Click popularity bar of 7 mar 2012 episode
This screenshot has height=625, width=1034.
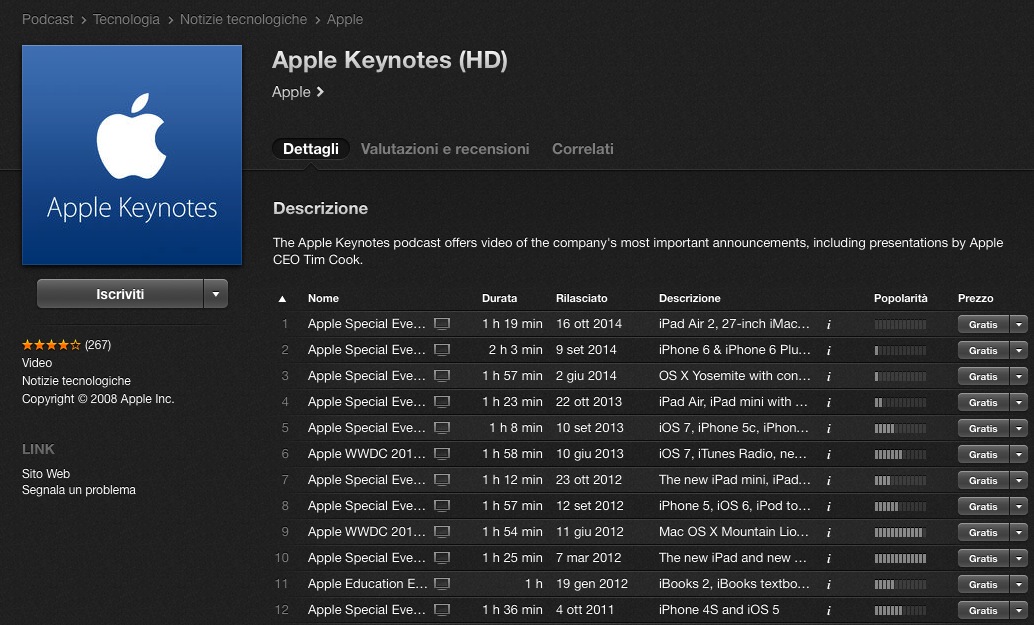click(x=900, y=558)
